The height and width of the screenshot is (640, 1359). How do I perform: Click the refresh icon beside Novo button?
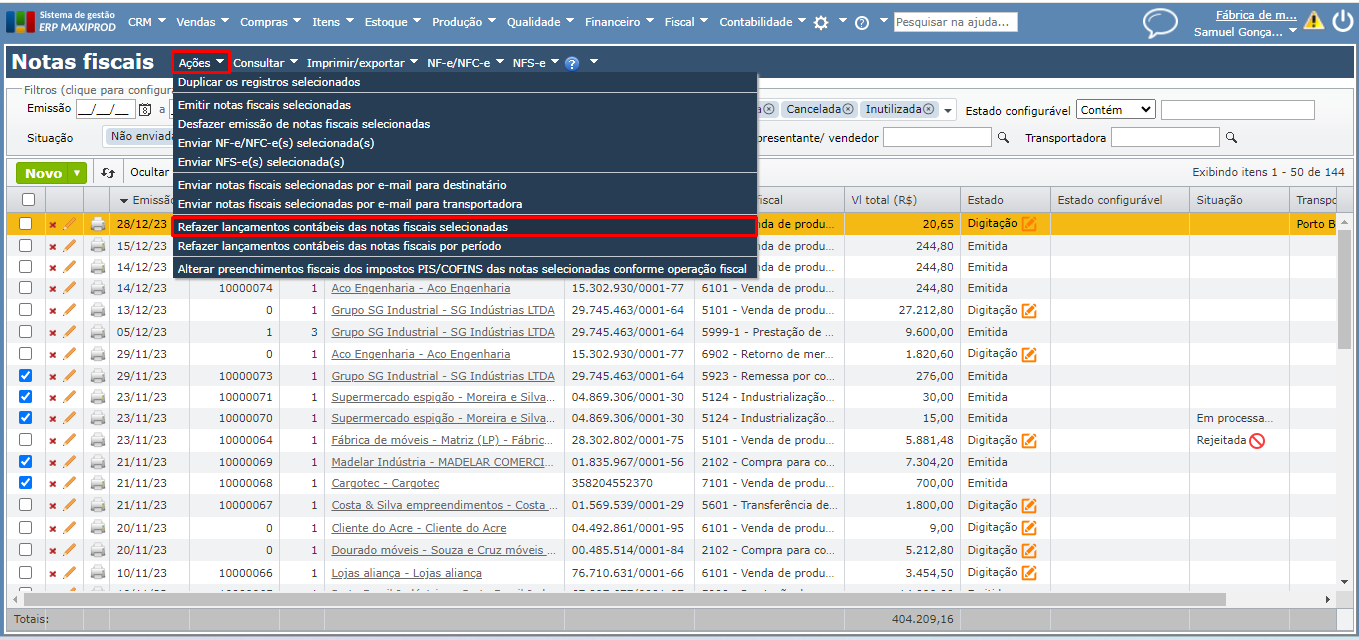point(109,173)
